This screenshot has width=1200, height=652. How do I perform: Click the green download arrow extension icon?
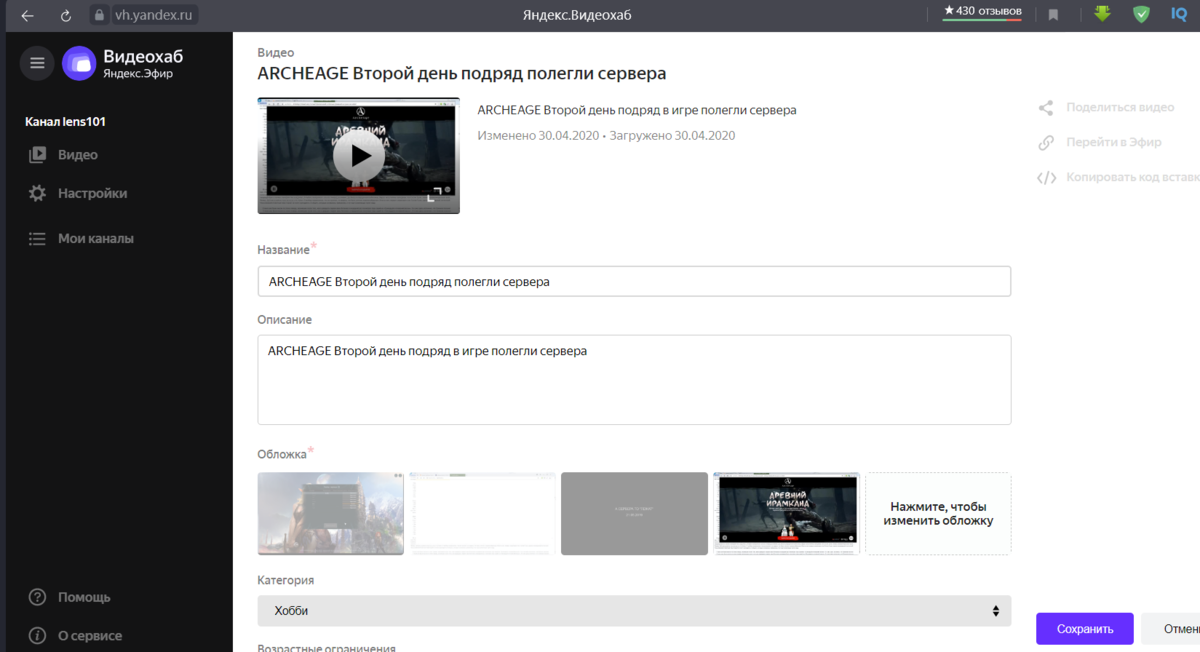(1102, 14)
